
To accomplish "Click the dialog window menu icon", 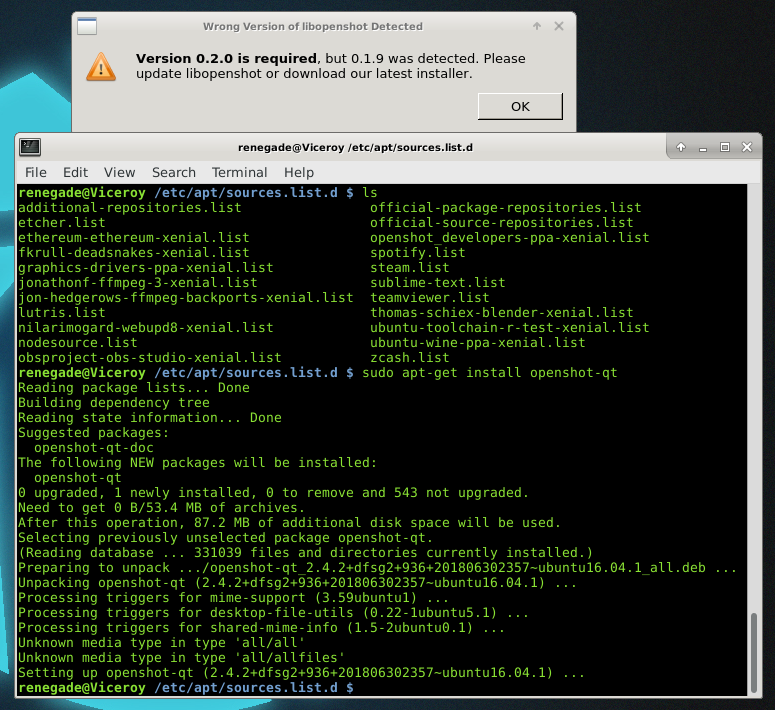I will pyautogui.click(x=87, y=26).
